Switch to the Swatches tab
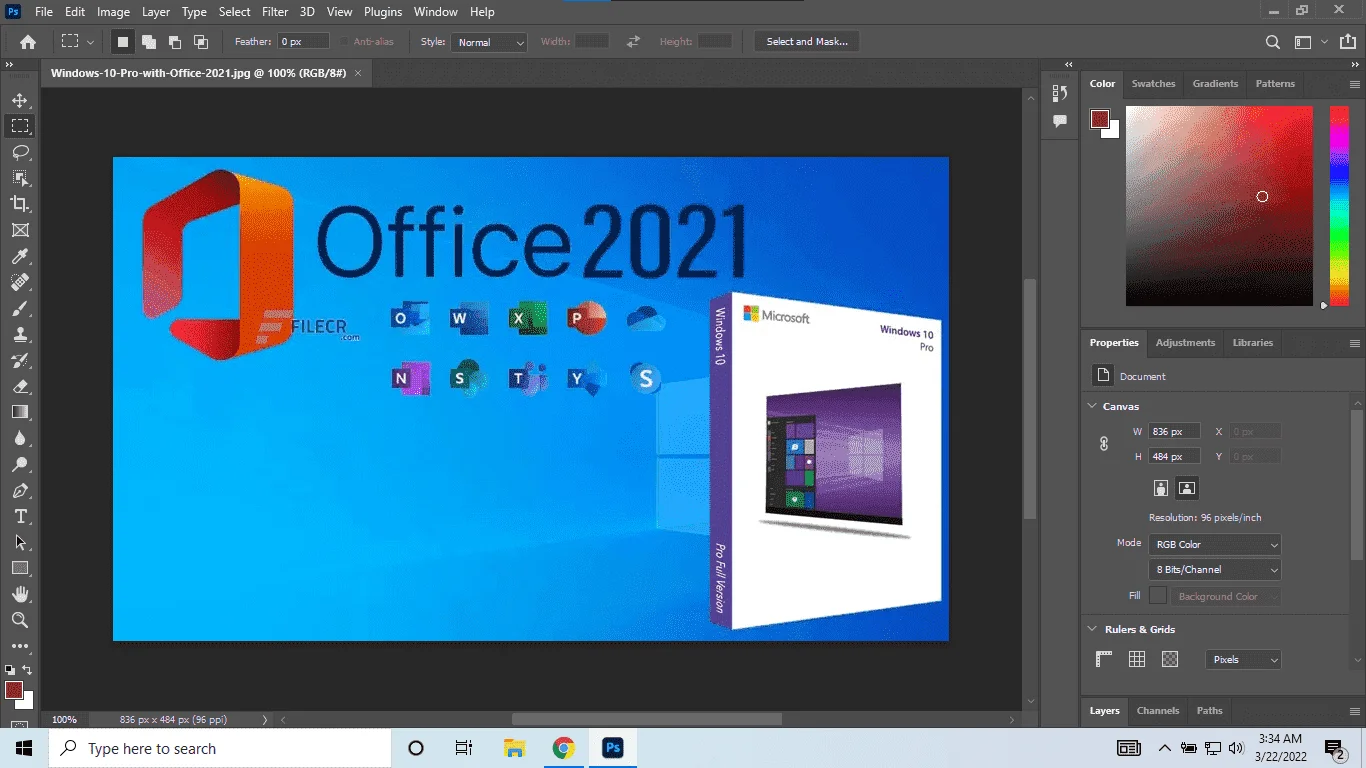The image size is (1366, 768). point(1153,84)
